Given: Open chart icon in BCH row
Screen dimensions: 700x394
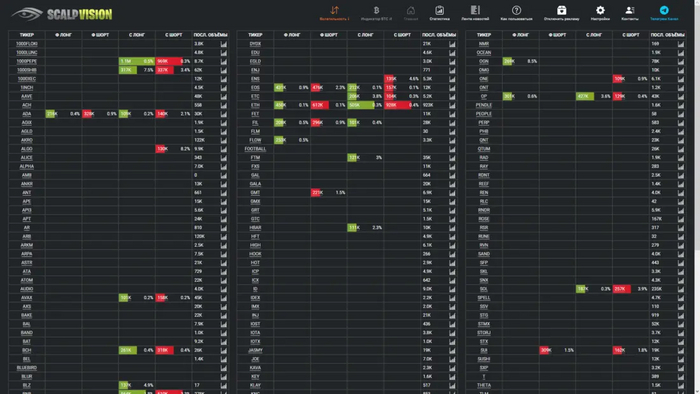Looking at the screenshot, I should pos(224,350).
